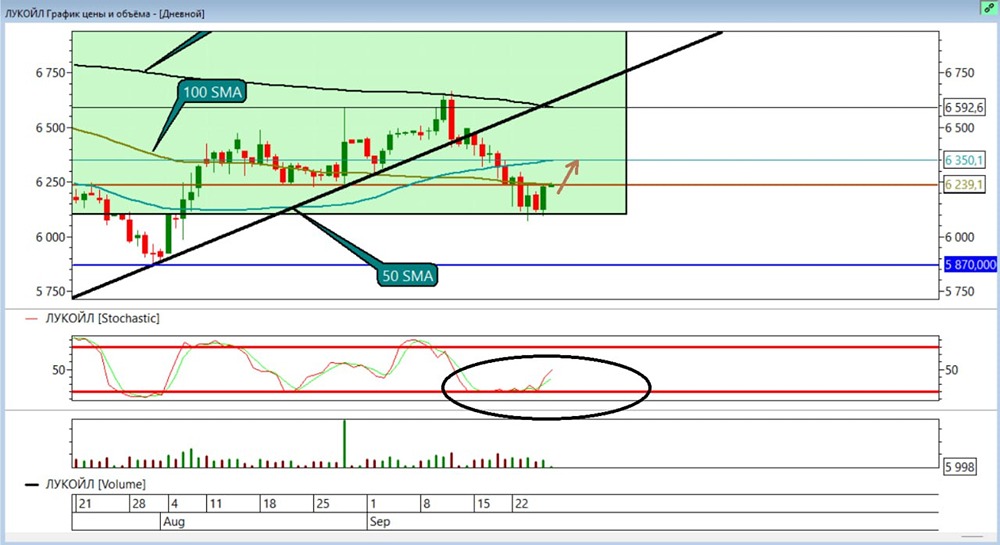Click 6 500 on the right price axis
This screenshot has width=1000, height=545.
(960, 127)
